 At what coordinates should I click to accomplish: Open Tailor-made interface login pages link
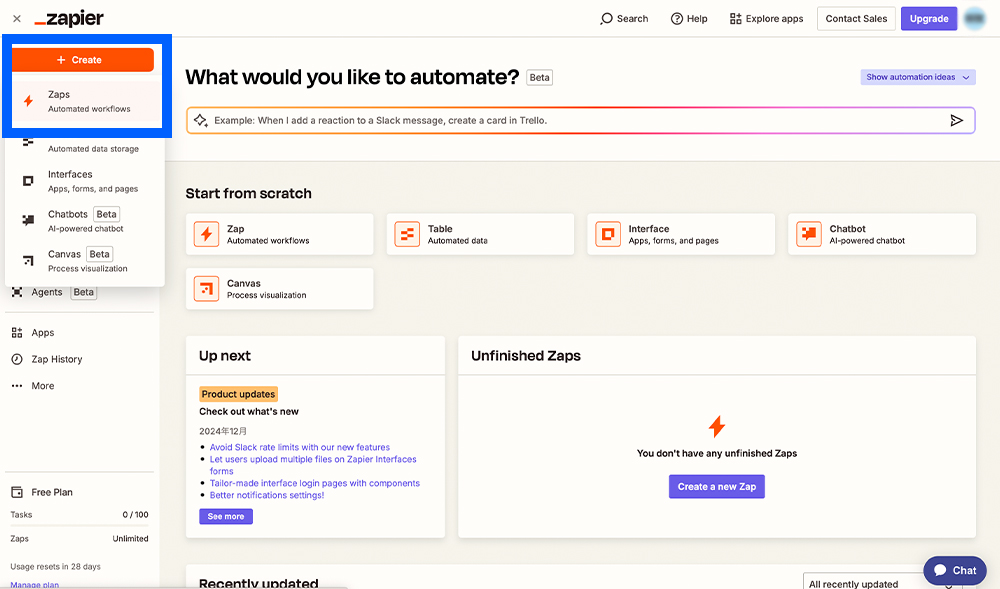click(315, 483)
